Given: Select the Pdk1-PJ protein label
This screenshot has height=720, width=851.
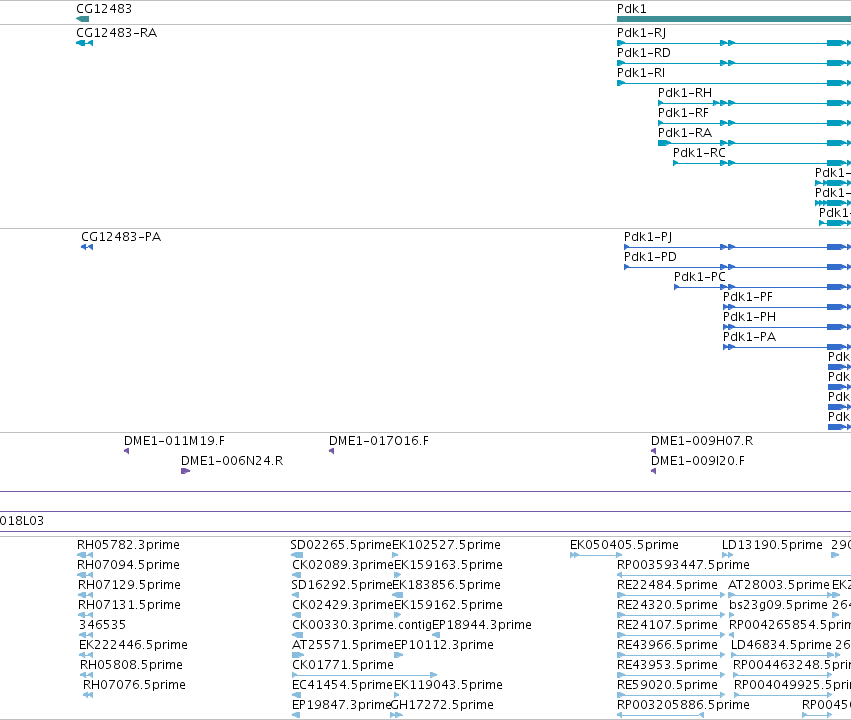Looking at the screenshot, I should click(x=648, y=237).
